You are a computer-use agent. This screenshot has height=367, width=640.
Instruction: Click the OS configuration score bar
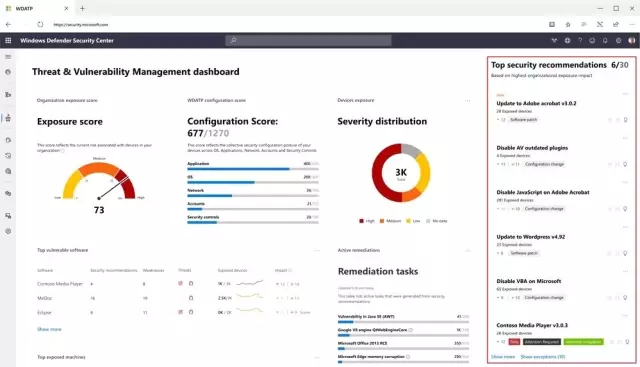click(x=253, y=182)
